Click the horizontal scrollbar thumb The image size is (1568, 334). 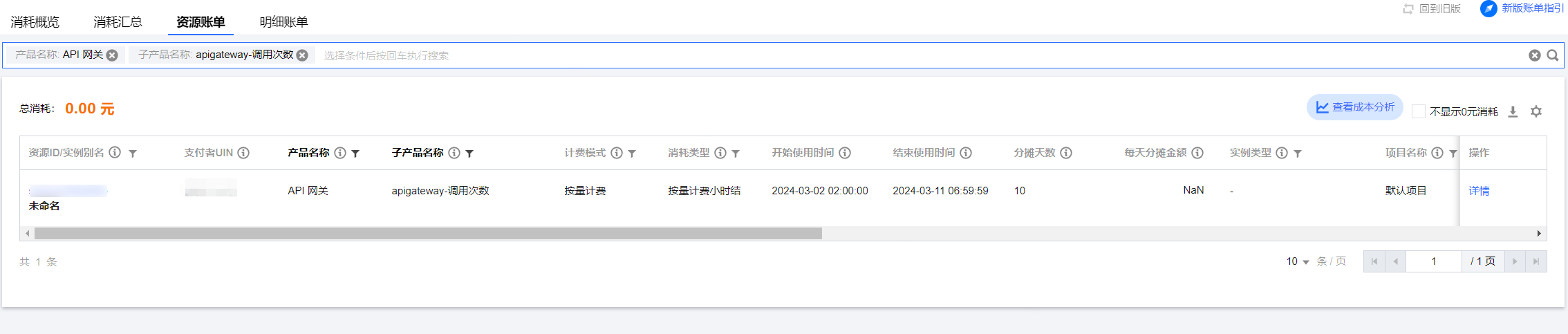428,234
